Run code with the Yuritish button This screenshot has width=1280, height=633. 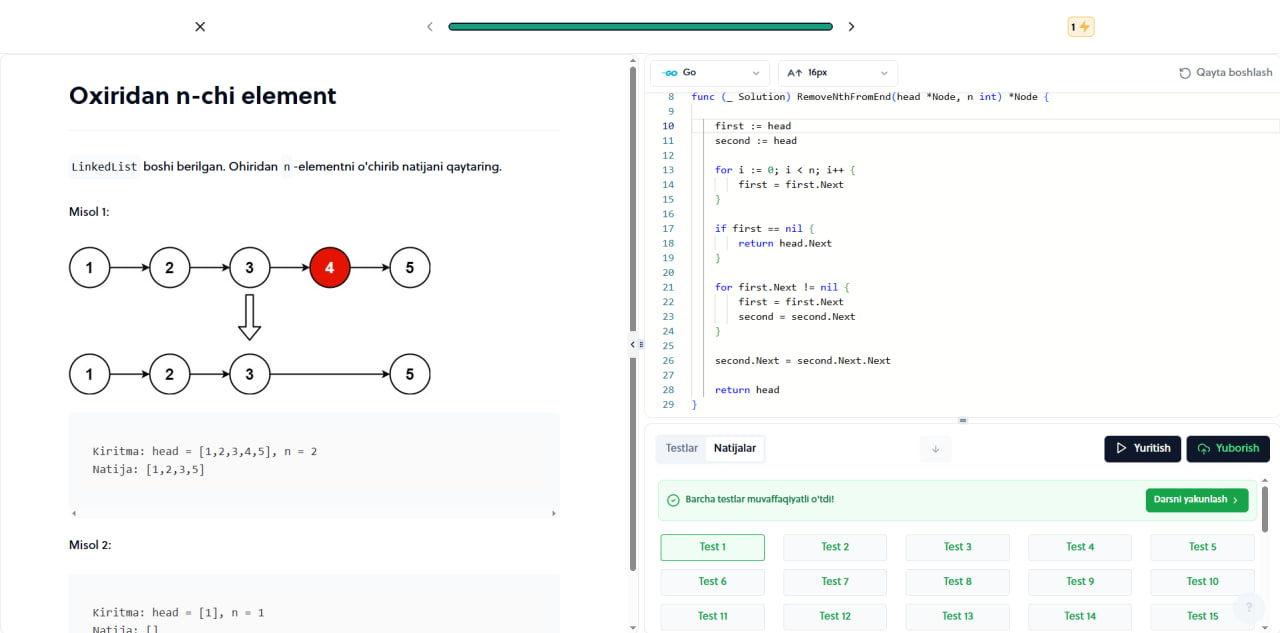click(1143, 448)
